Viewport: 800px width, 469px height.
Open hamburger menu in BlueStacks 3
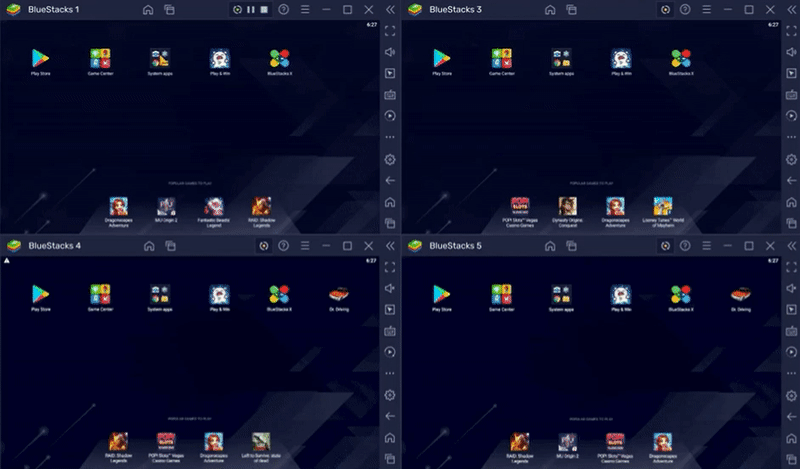(x=707, y=10)
